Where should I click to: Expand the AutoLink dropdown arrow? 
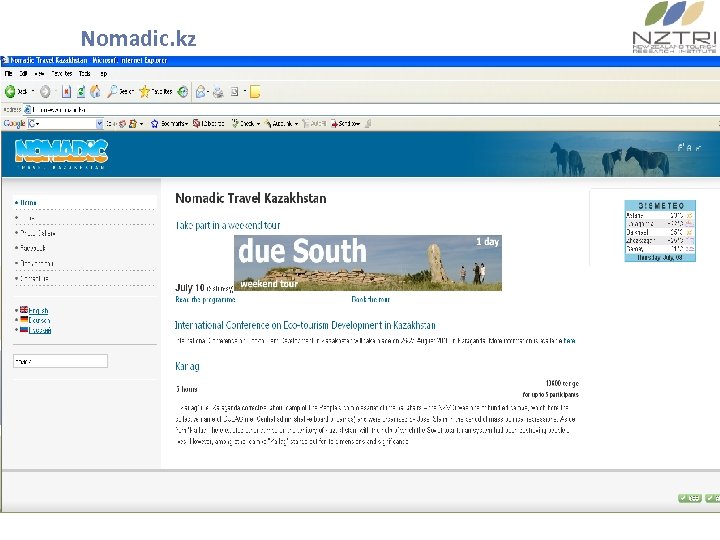click(296, 124)
